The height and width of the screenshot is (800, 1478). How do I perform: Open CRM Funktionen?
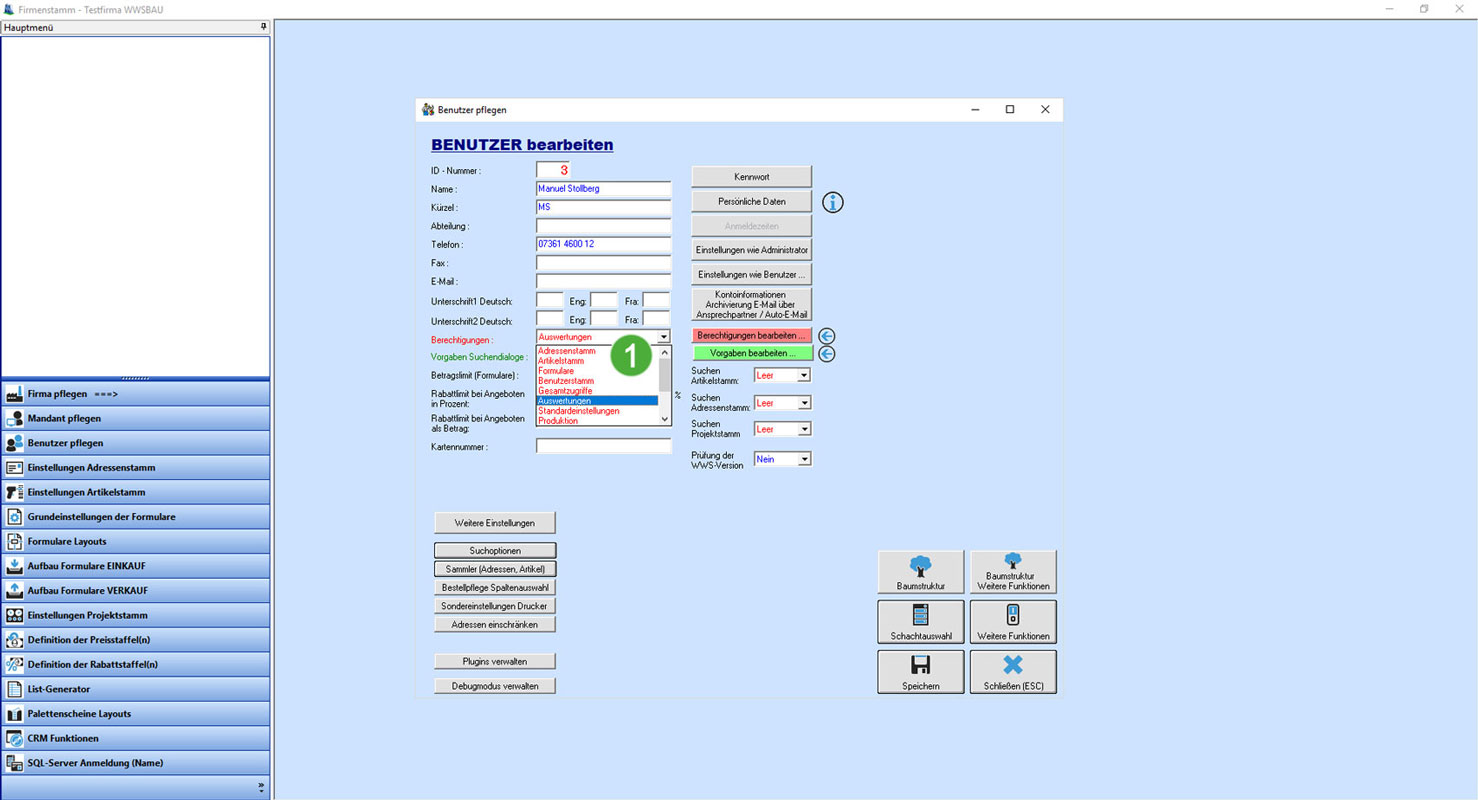[x=135, y=738]
